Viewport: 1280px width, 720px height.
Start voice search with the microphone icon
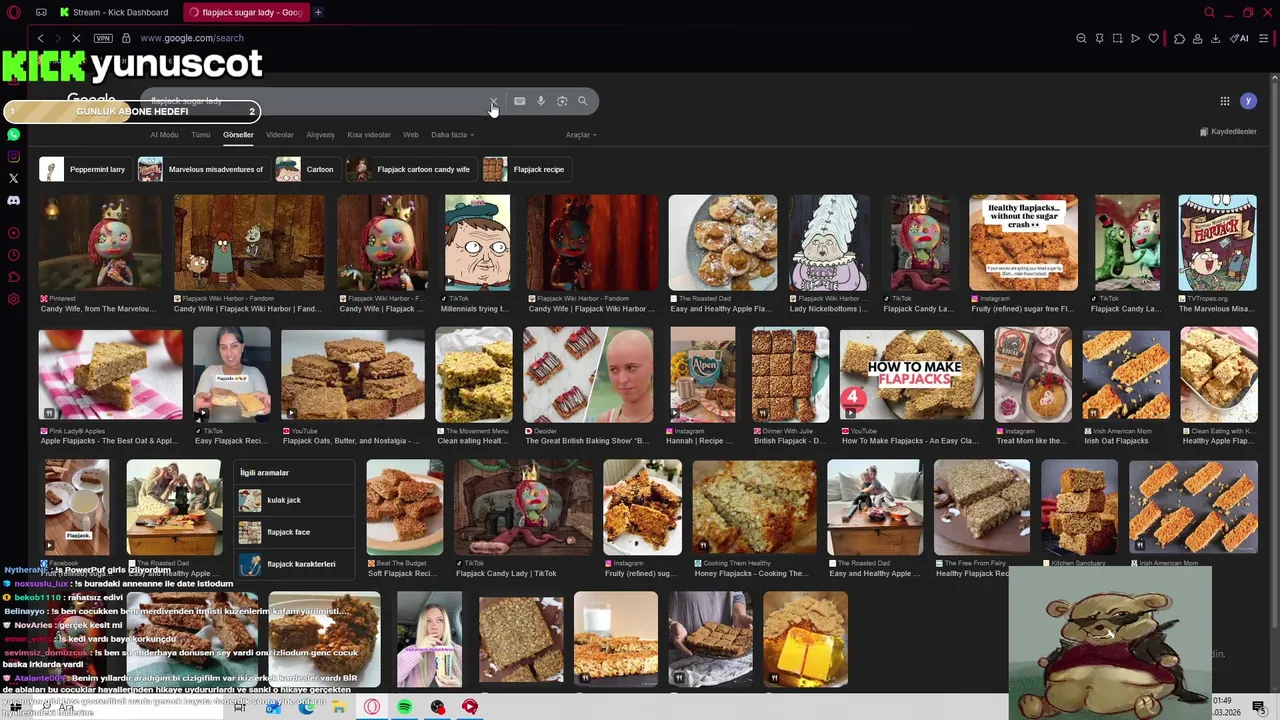[541, 101]
